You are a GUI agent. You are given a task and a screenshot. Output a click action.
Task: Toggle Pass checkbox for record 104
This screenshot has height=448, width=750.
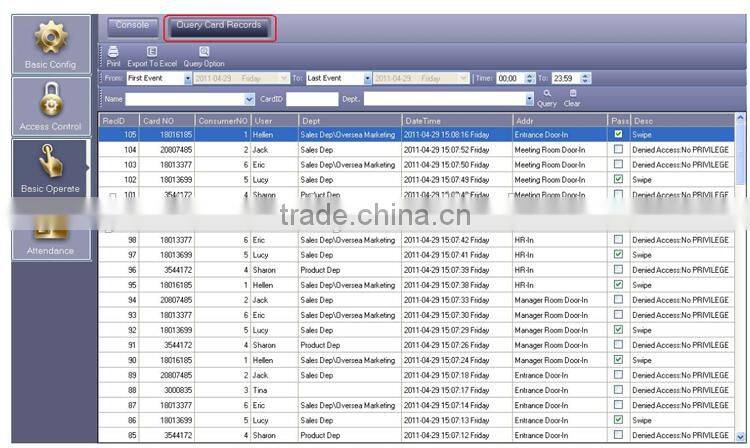click(618, 149)
